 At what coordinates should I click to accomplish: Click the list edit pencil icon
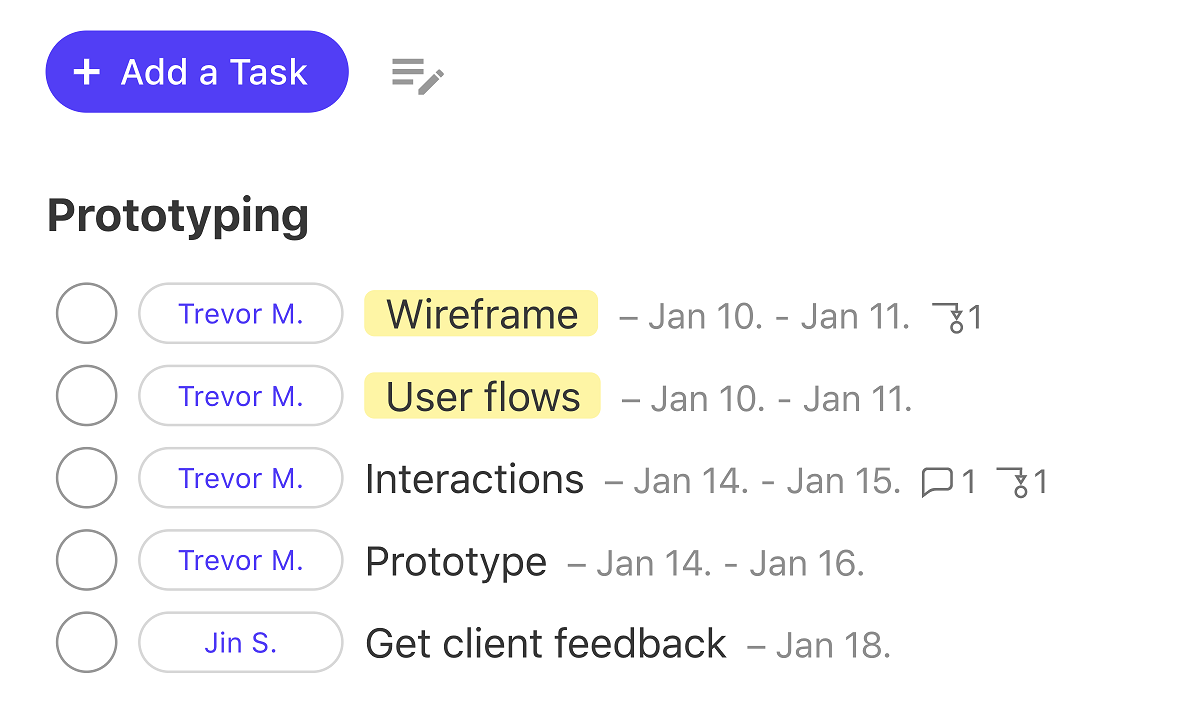418,75
